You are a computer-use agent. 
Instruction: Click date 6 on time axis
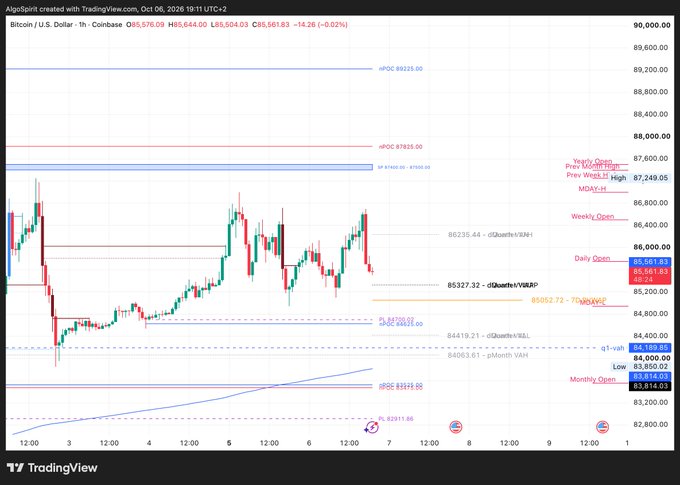click(x=309, y=443)
